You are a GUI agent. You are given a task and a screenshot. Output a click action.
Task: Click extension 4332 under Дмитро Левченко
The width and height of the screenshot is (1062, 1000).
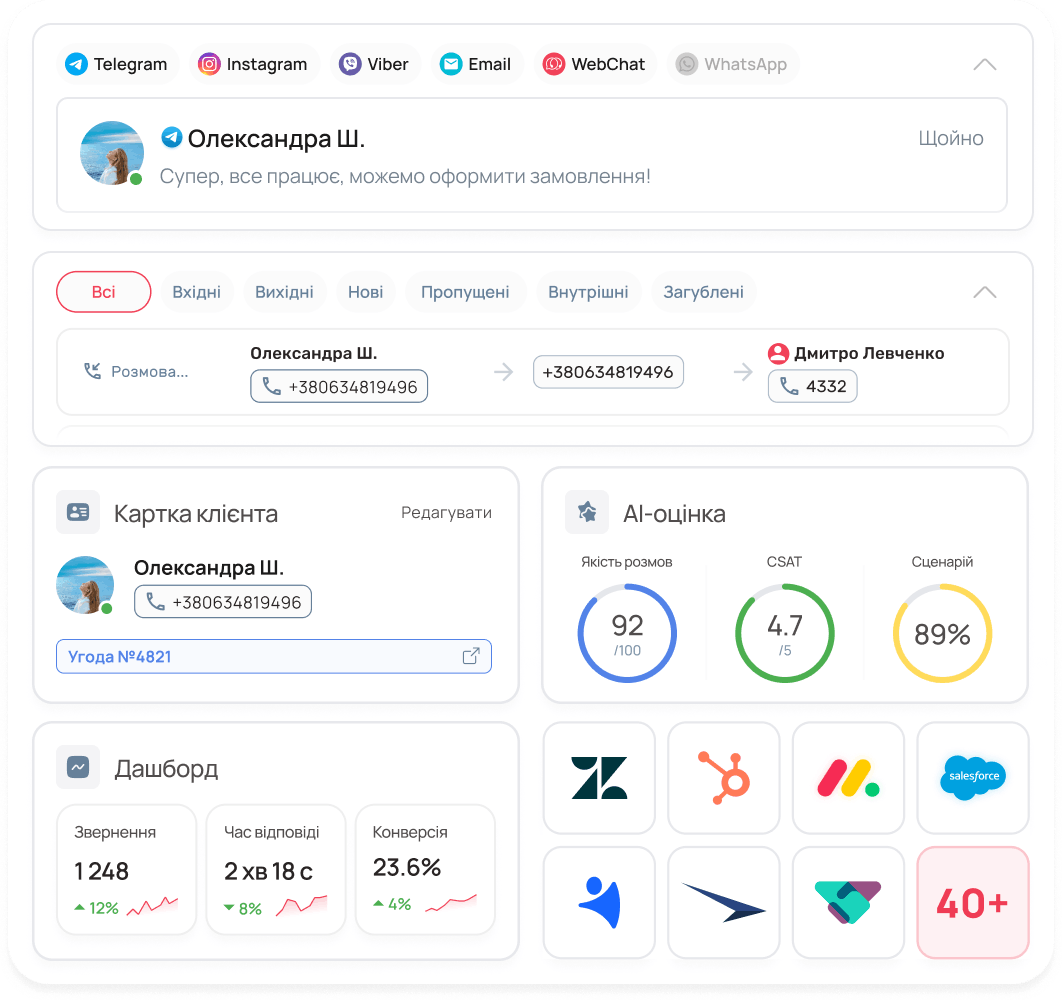(813, 386)
